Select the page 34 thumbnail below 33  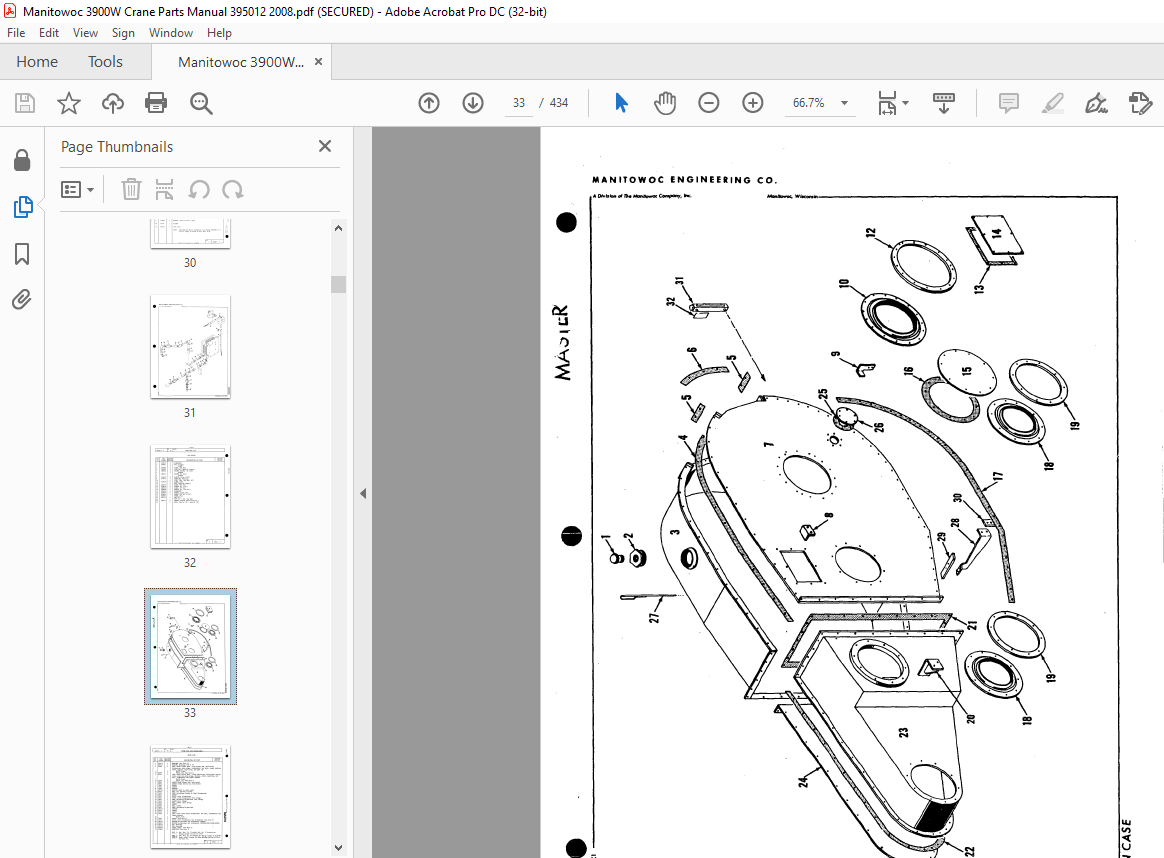pyautogui.click(x=191, y=796)
